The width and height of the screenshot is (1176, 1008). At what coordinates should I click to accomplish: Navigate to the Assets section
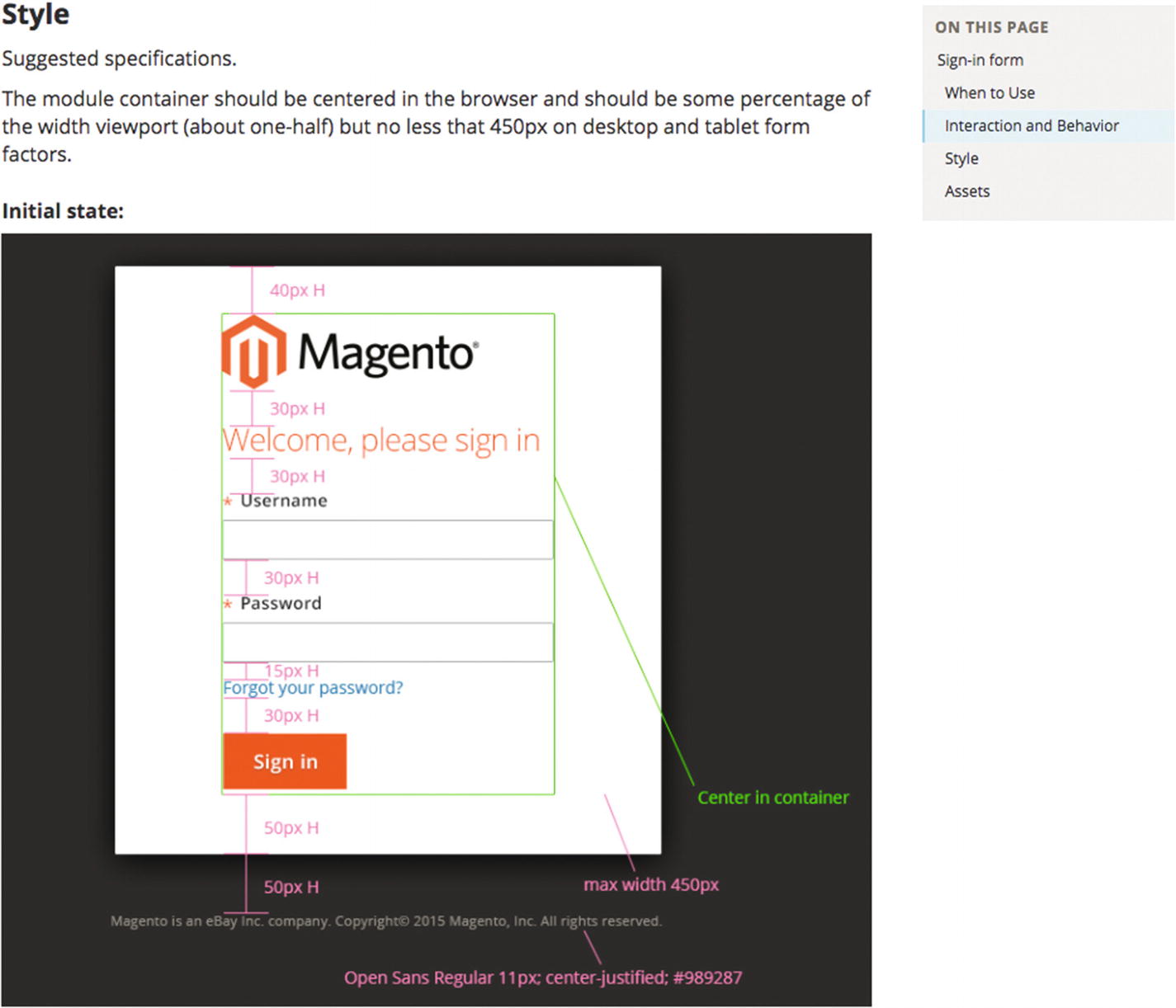pos(967,191)
